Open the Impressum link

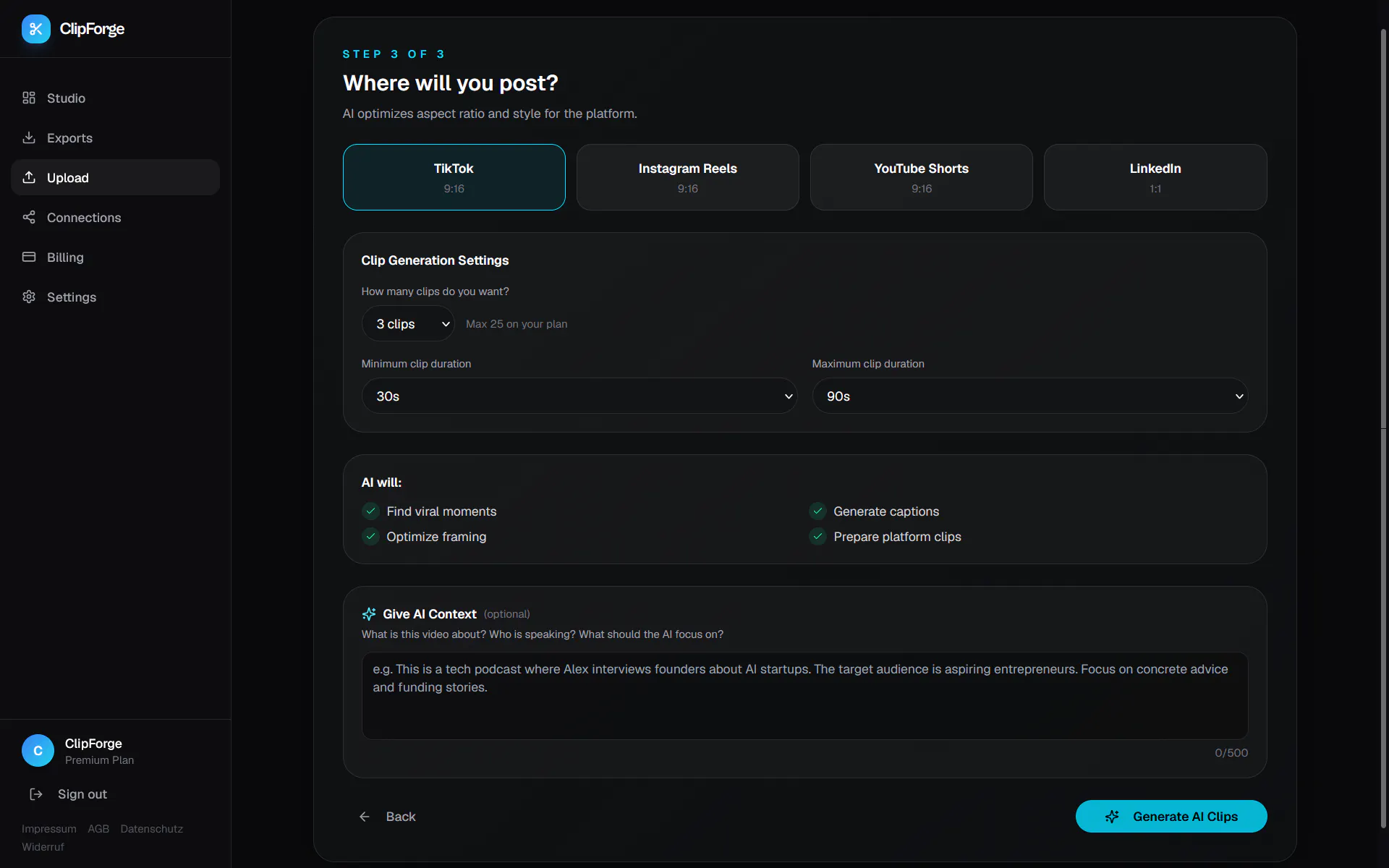[x=49, y=829]
